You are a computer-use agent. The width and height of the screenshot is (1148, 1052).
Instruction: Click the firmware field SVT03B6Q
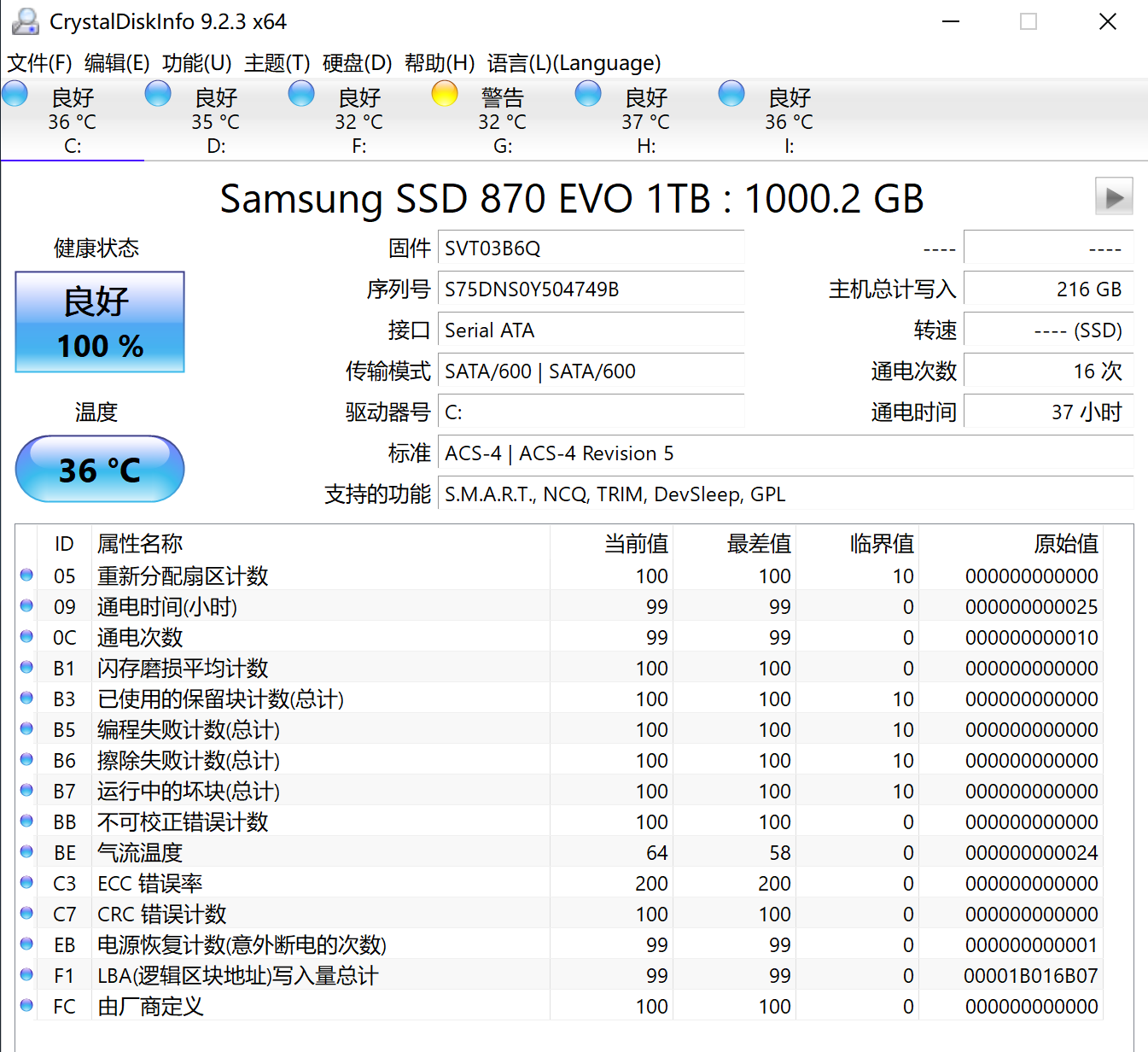pos(591,248)
